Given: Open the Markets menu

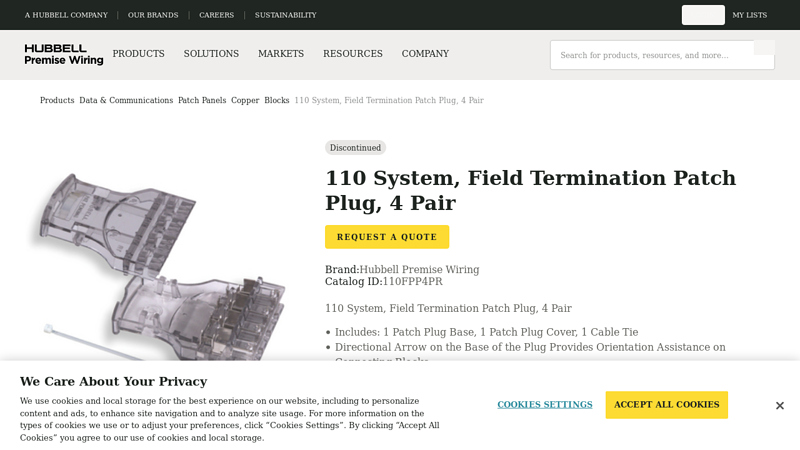Looking at the screenshot, I should (281, 54).
